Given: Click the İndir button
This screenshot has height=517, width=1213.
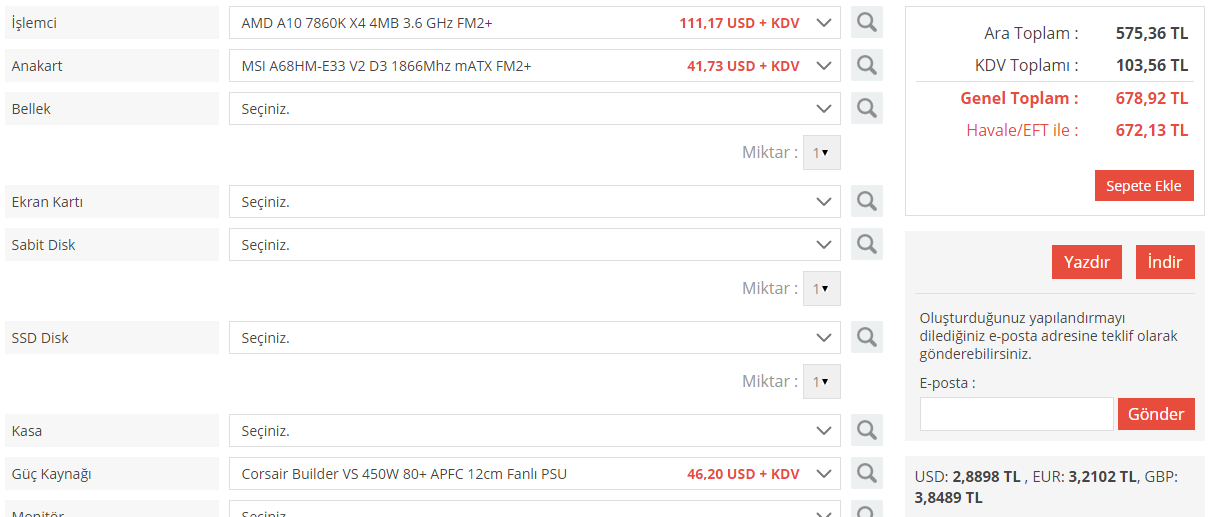Looking at the screenshot, I should (1165, 262).
